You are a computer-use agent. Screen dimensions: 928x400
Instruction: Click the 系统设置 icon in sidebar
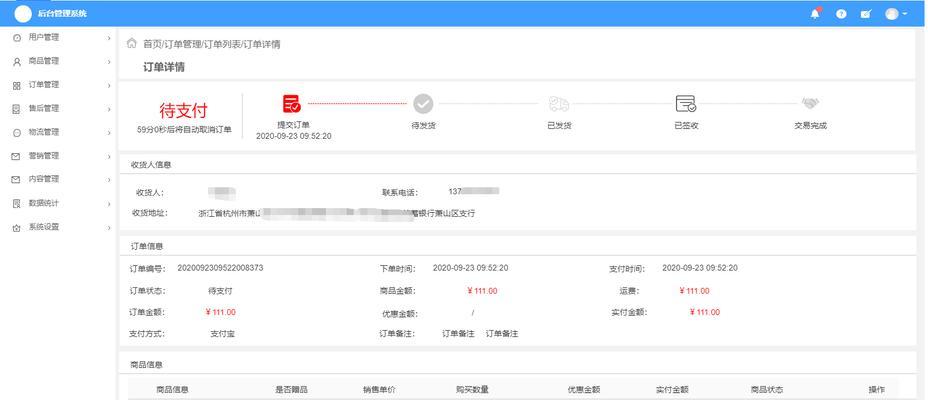coord(17,227)
